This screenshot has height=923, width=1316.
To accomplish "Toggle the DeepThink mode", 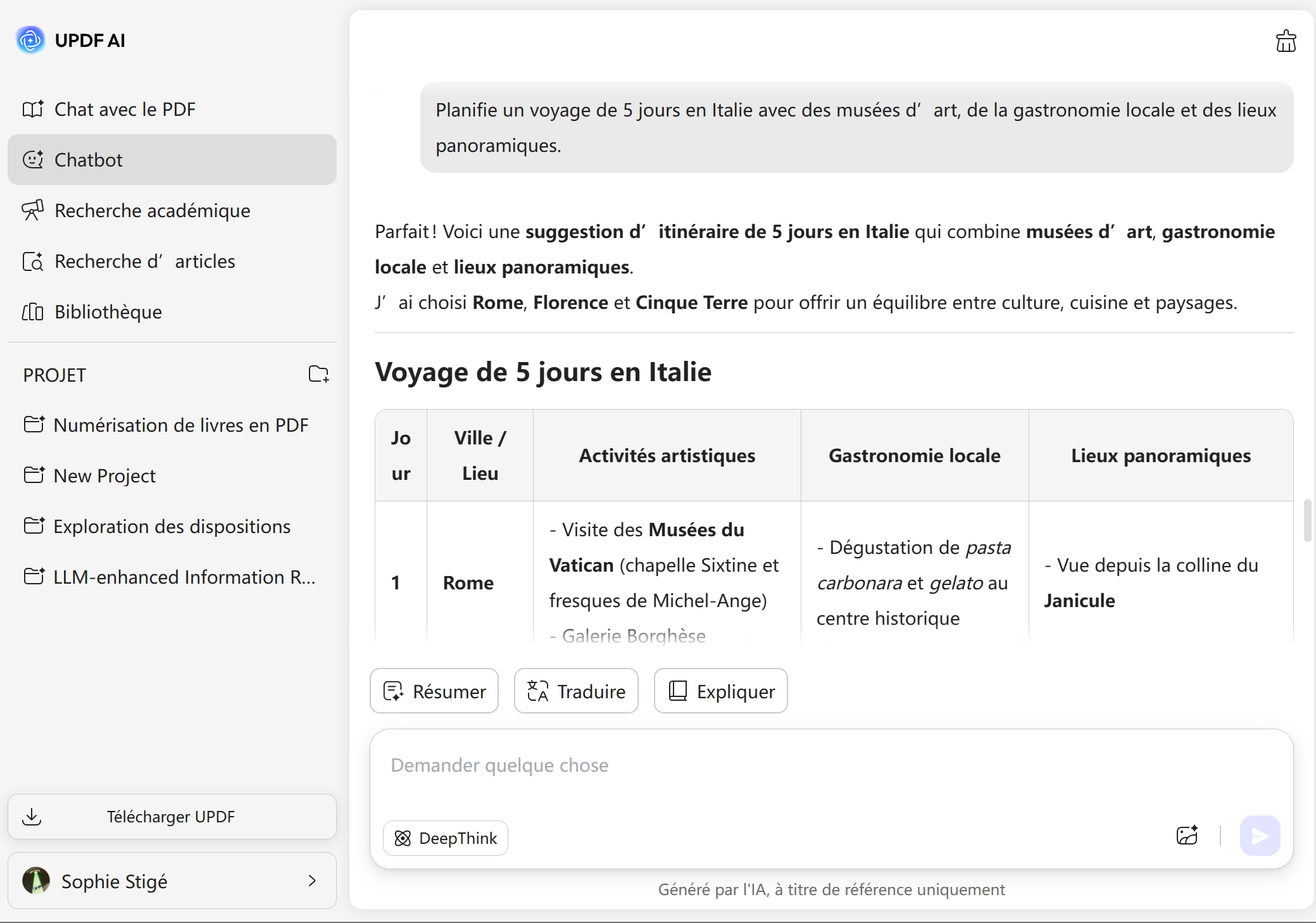I will coord(446,838).
